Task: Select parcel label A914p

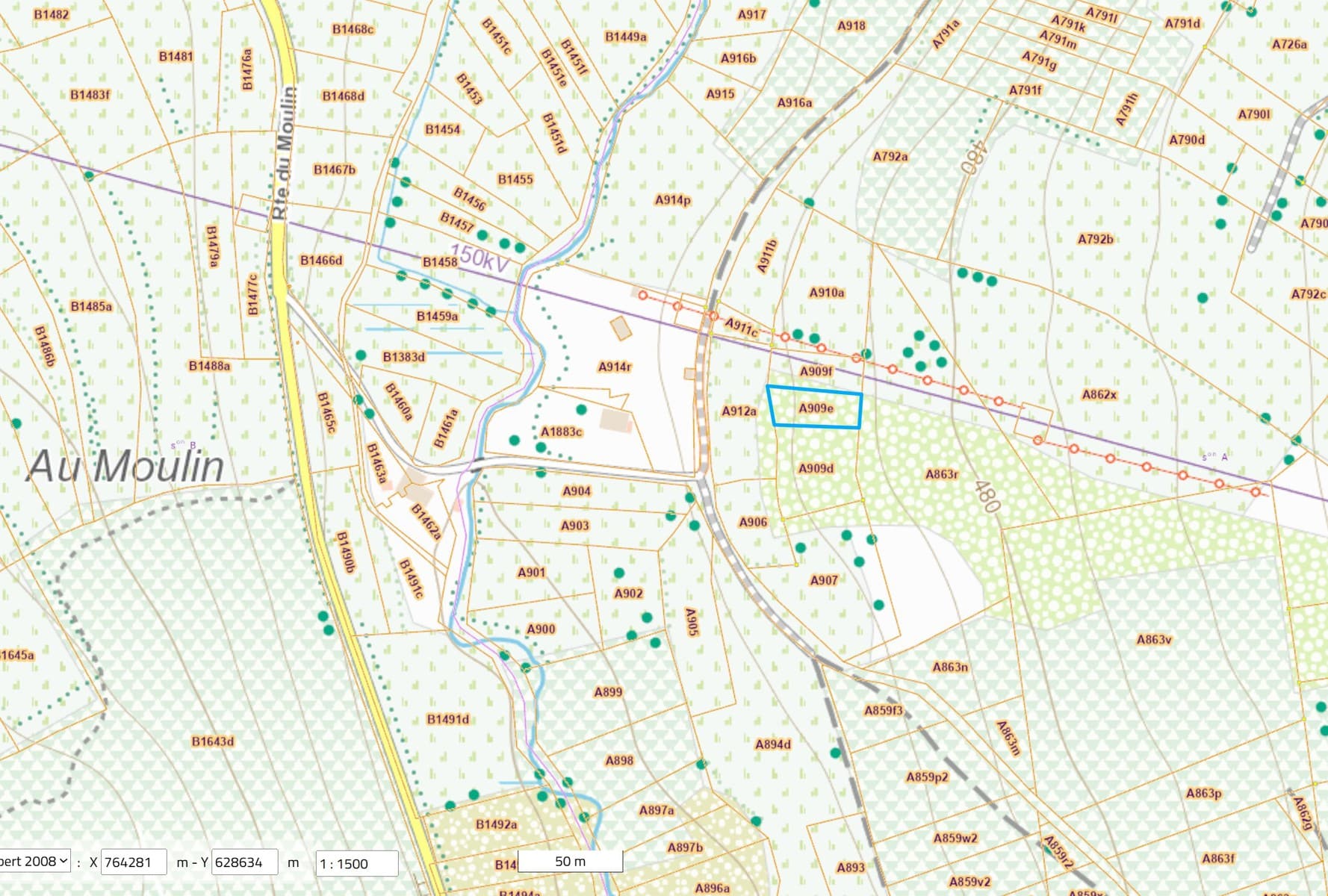Action: coord(672,200)
